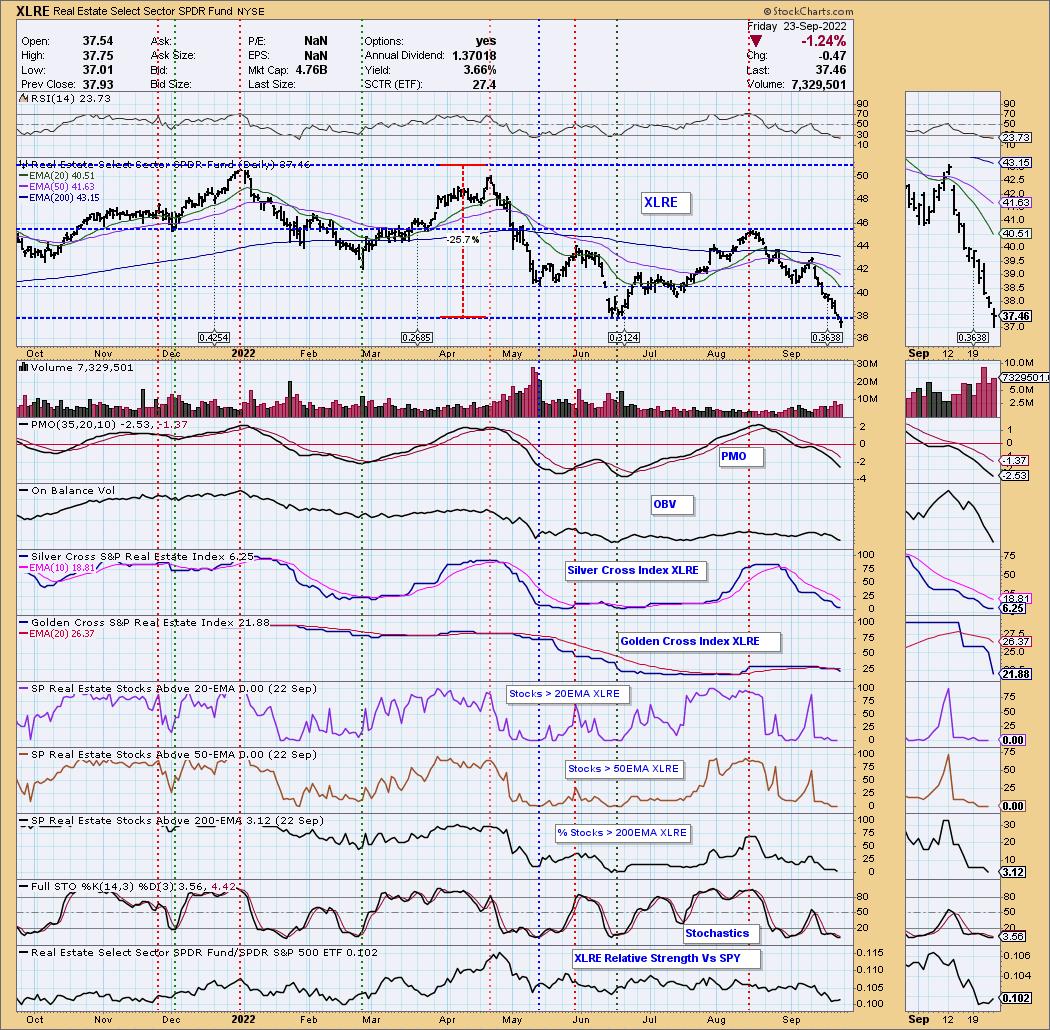The height and width of the screenshot is (1030, 1050).
Task: Click the Chg value -0.47
Action: click(833, 56)
